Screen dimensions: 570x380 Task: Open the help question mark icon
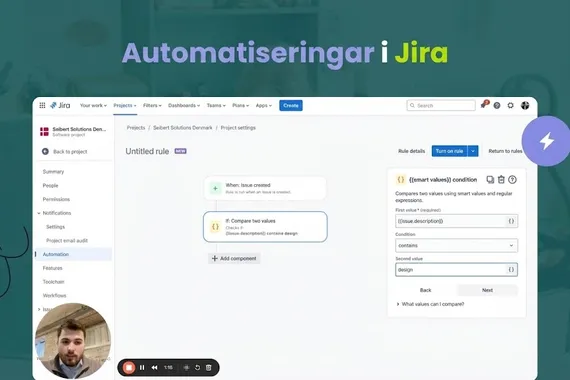click(497, 105)
